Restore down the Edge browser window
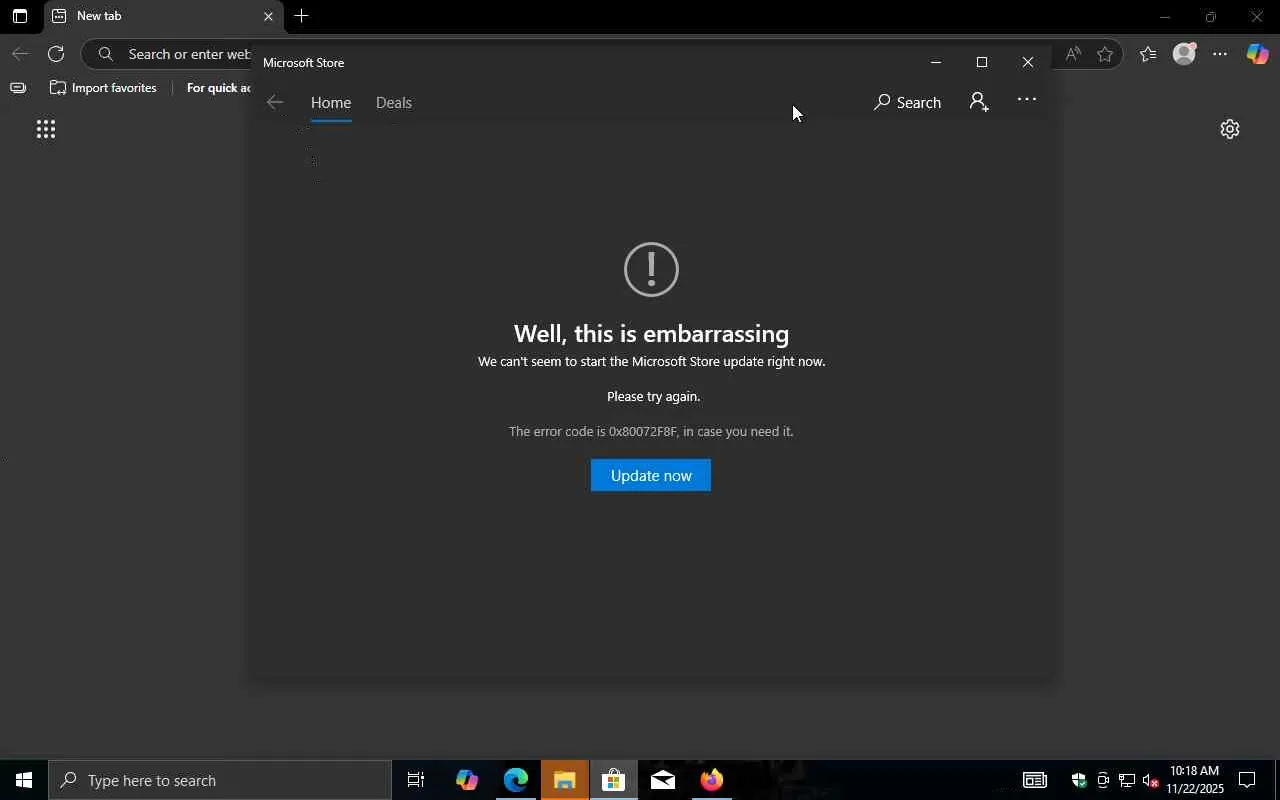1280x800 pixels. point(1210,16)
